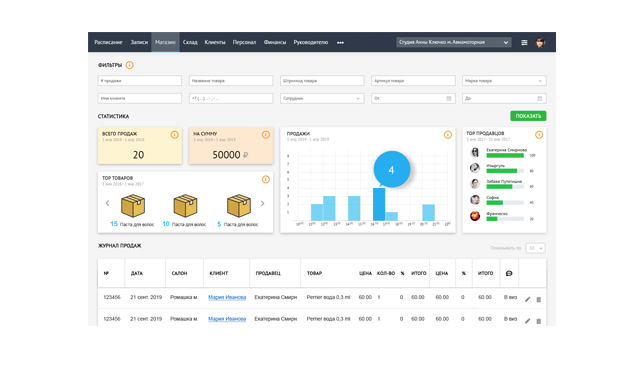This screenshot has width=640, height=367.
Task: Click user avatar in top navigation bar
Action: (540, 42)
